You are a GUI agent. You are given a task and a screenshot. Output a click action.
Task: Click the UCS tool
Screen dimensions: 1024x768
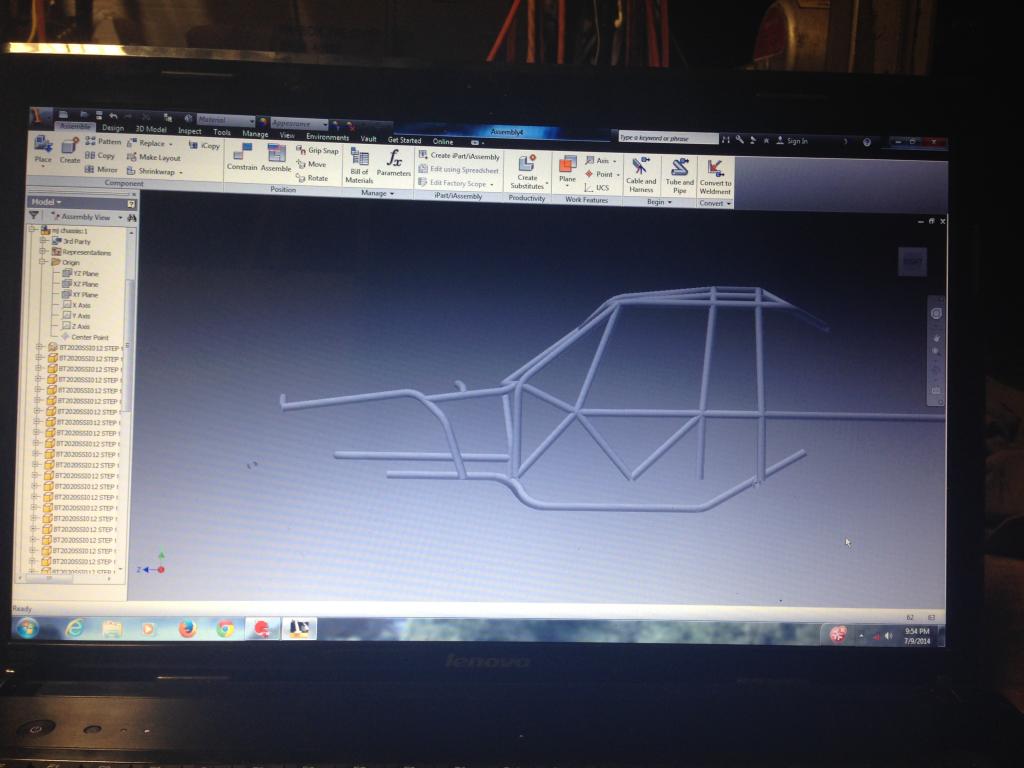click(597, 188)
